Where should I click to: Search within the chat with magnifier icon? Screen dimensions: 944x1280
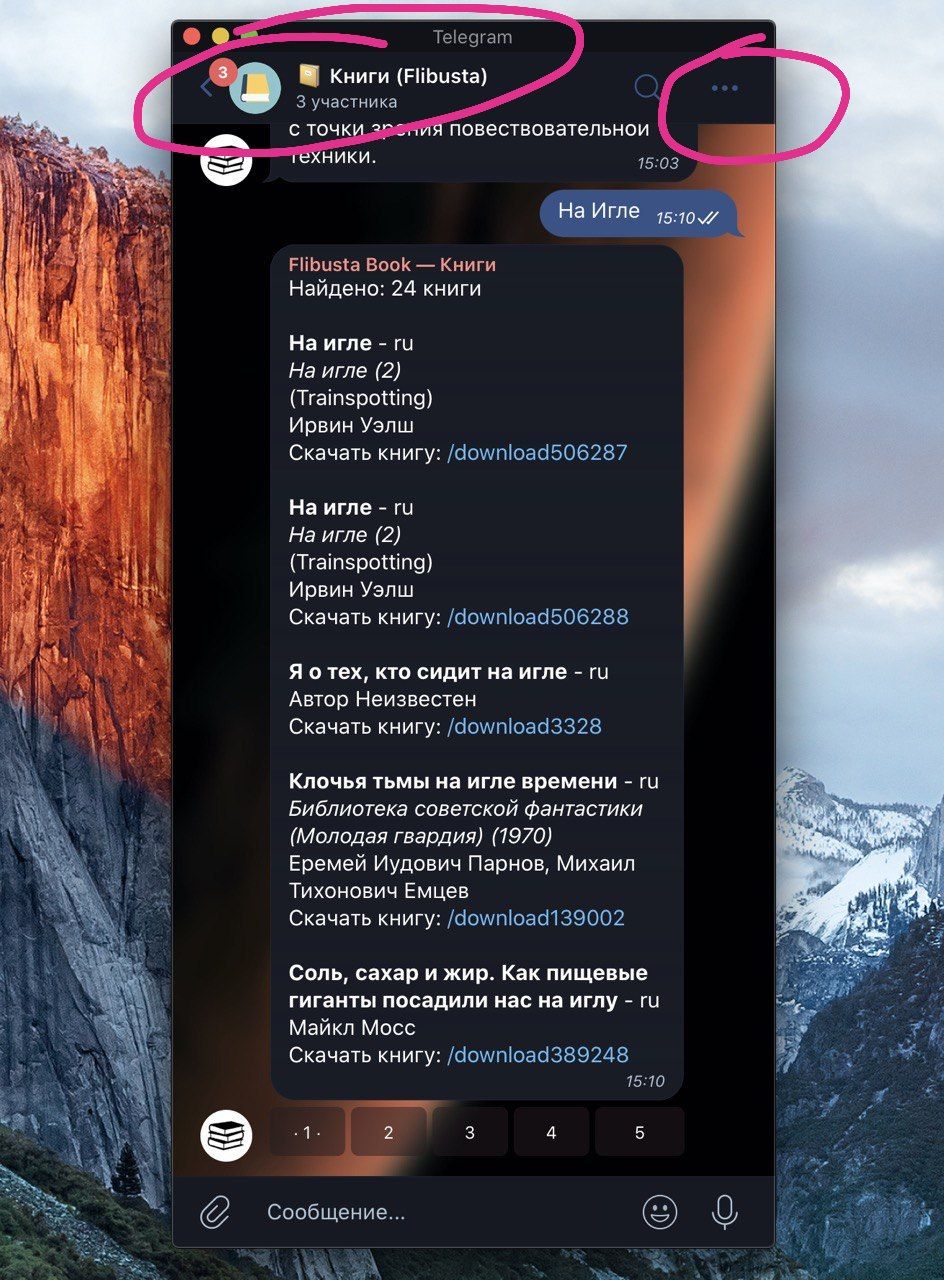(x=648, y=88)
